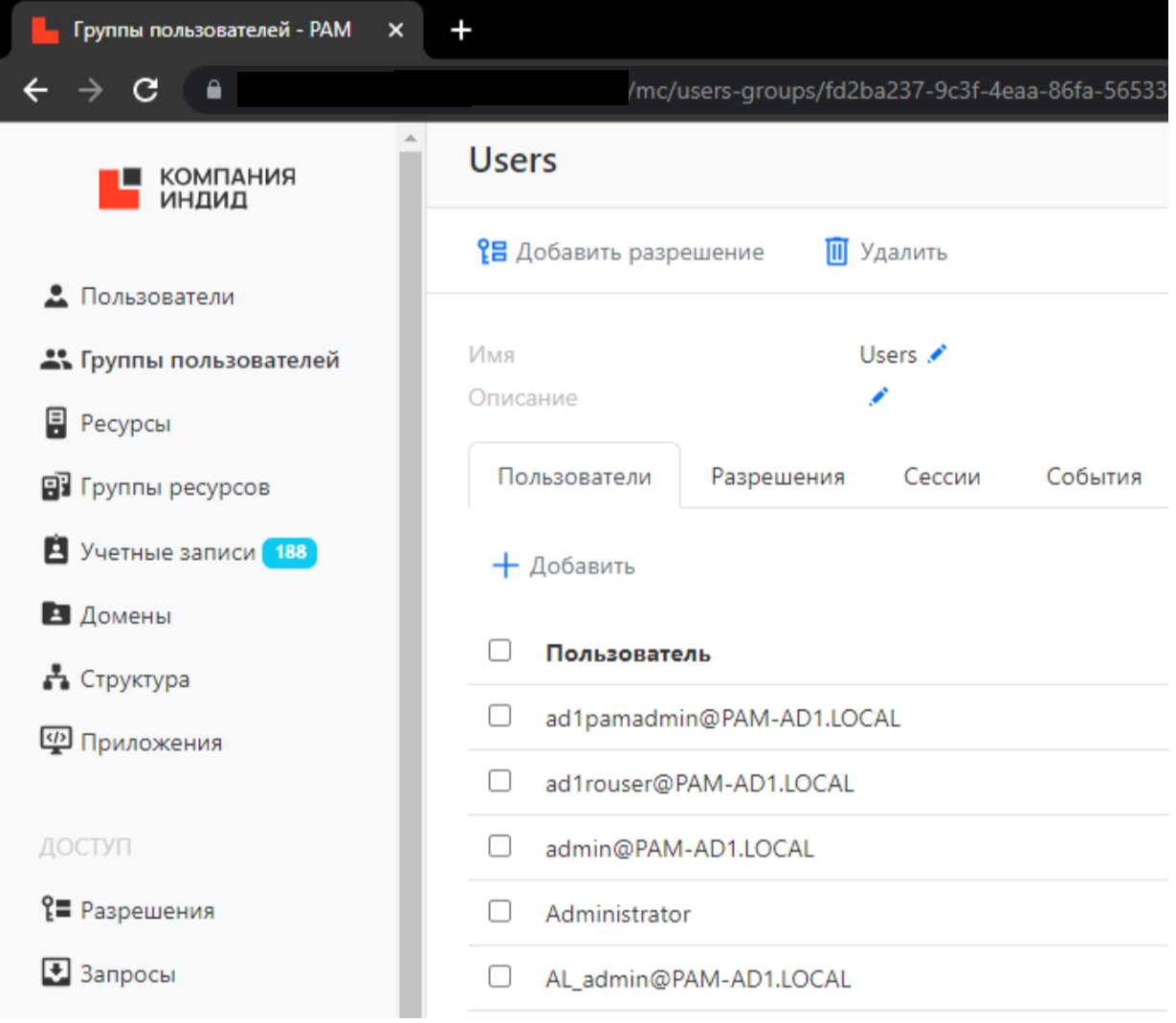Go to Пользователи in the sidebar menu
The width and height of the screenshot is (1176, 1023).
(157, 297)
